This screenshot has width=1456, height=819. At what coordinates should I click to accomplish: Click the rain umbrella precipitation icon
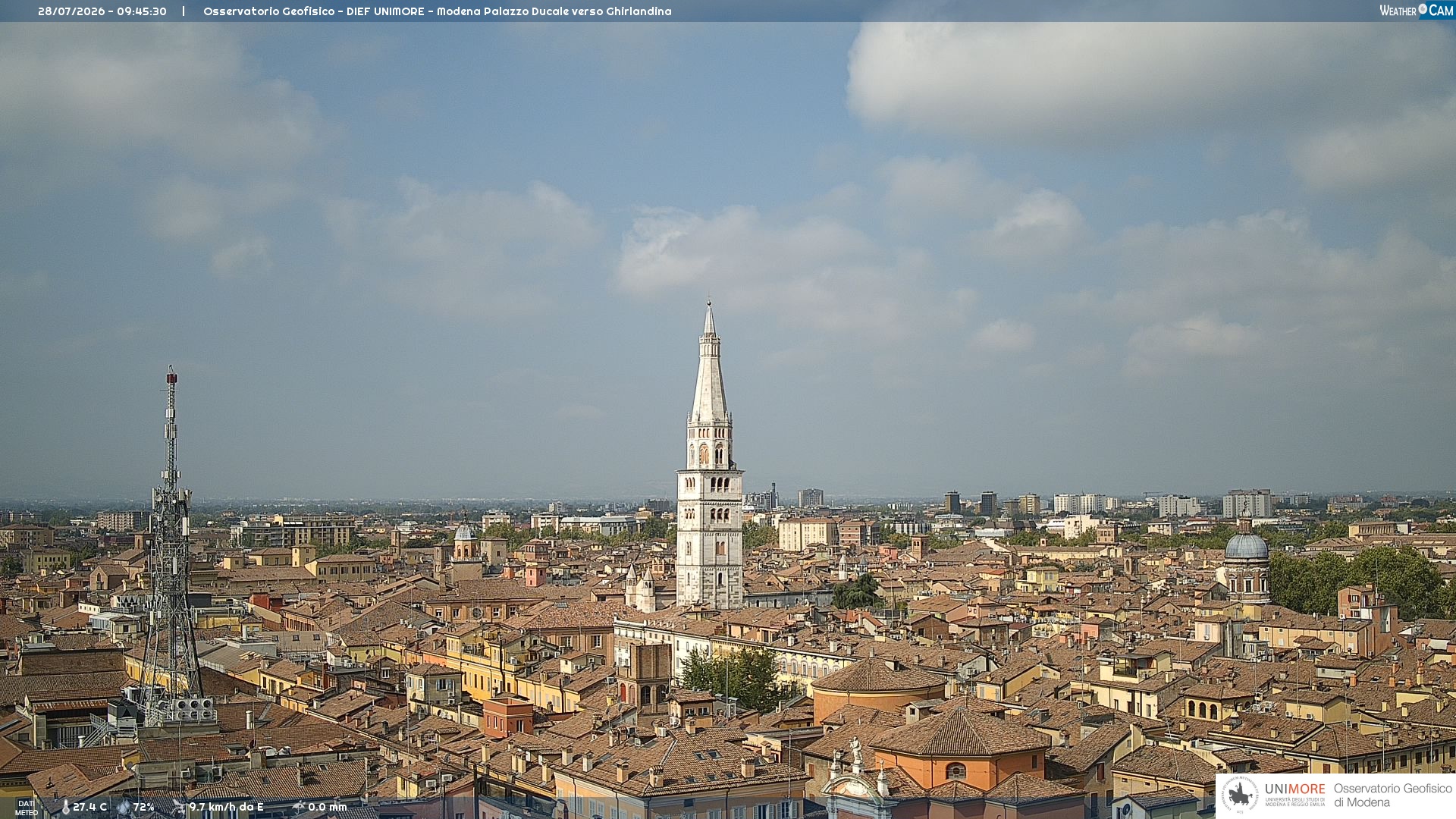[x=299, y=807]
